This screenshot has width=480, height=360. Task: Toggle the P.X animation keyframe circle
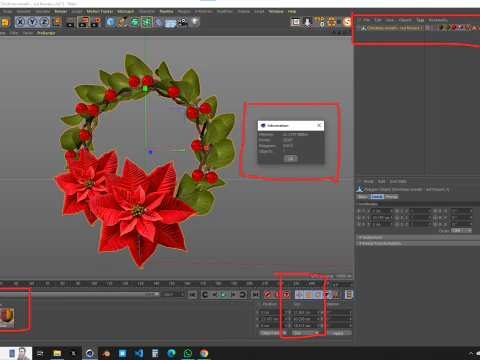(359, 211)
